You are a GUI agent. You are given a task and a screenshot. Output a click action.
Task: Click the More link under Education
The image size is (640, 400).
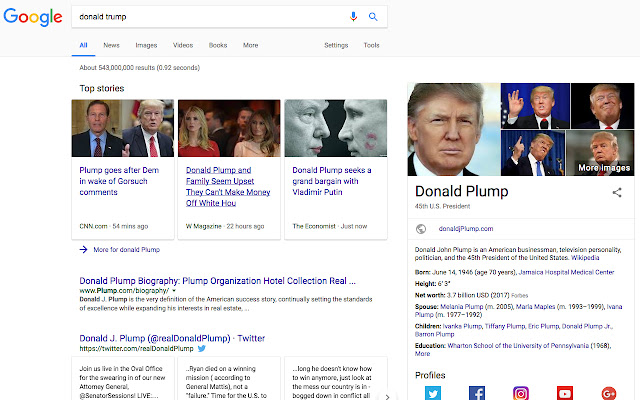422,354
